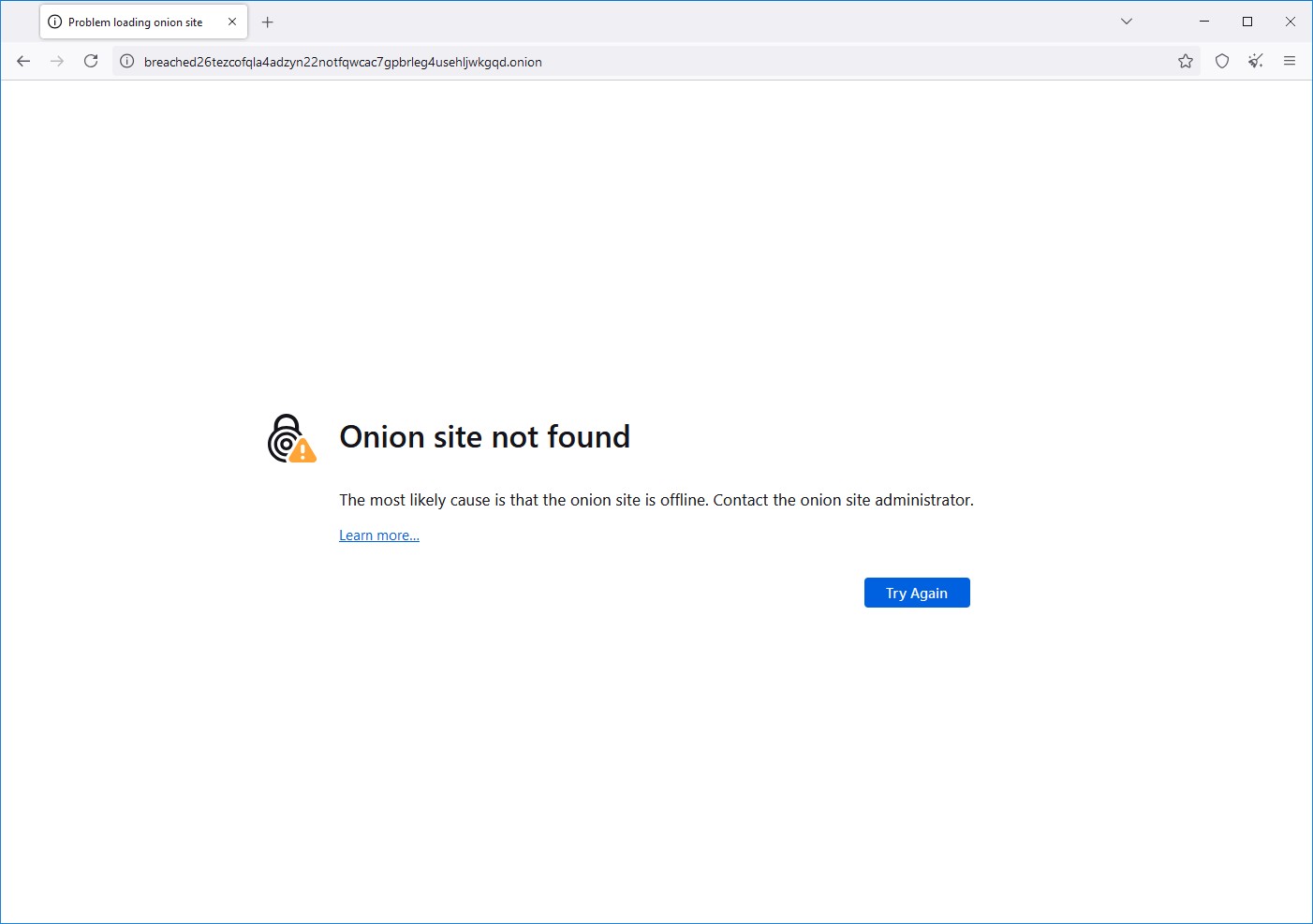This screenshot has width=1313, height=924.
Task: Minimize the browser window
Action: 1204,22
